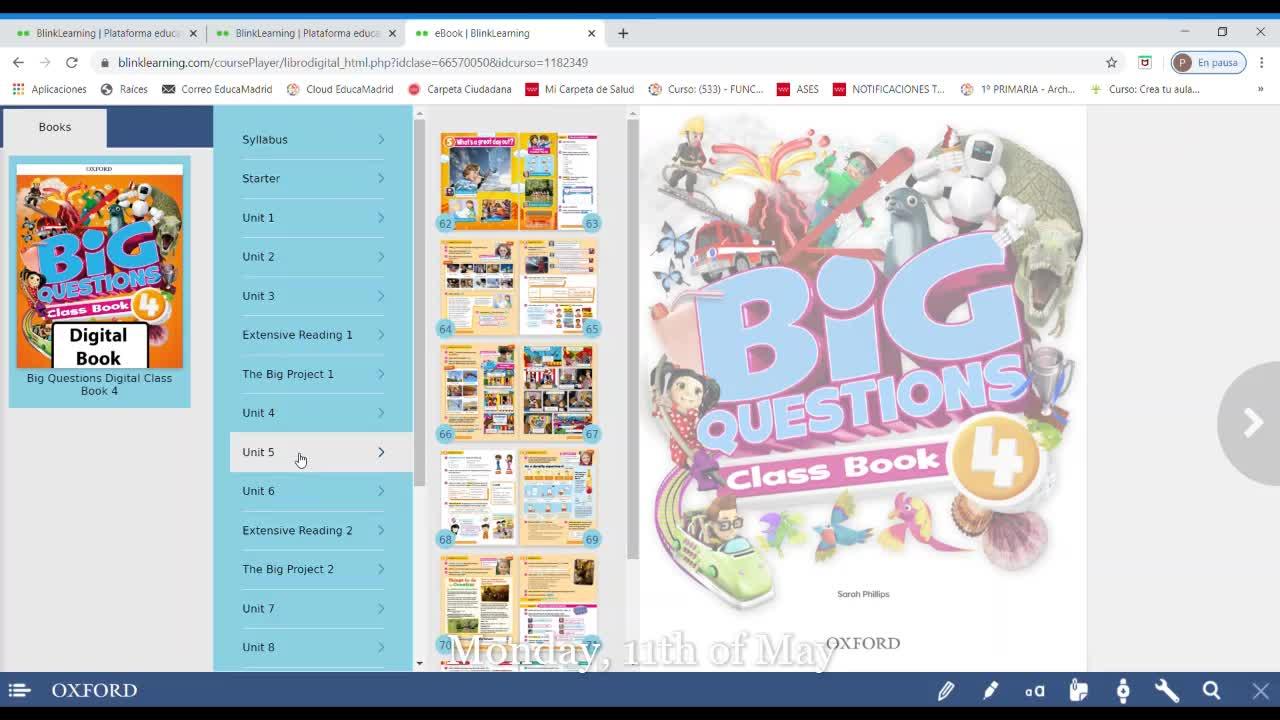Open the NOTIFICACIONES bookmark
1280x720 pixels.
click(x=888, y=89)
